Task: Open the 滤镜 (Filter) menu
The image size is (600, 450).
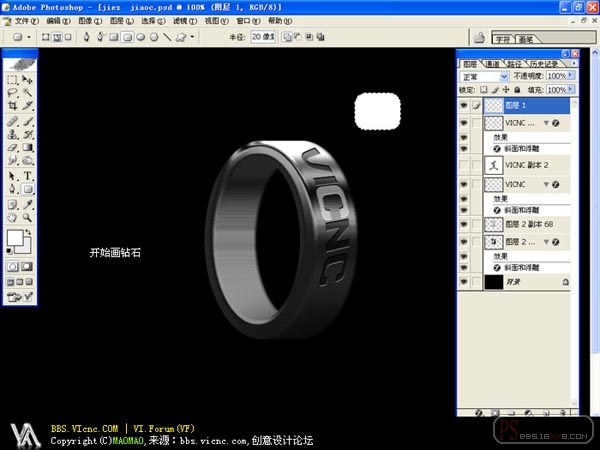Action: click(185, 21)
